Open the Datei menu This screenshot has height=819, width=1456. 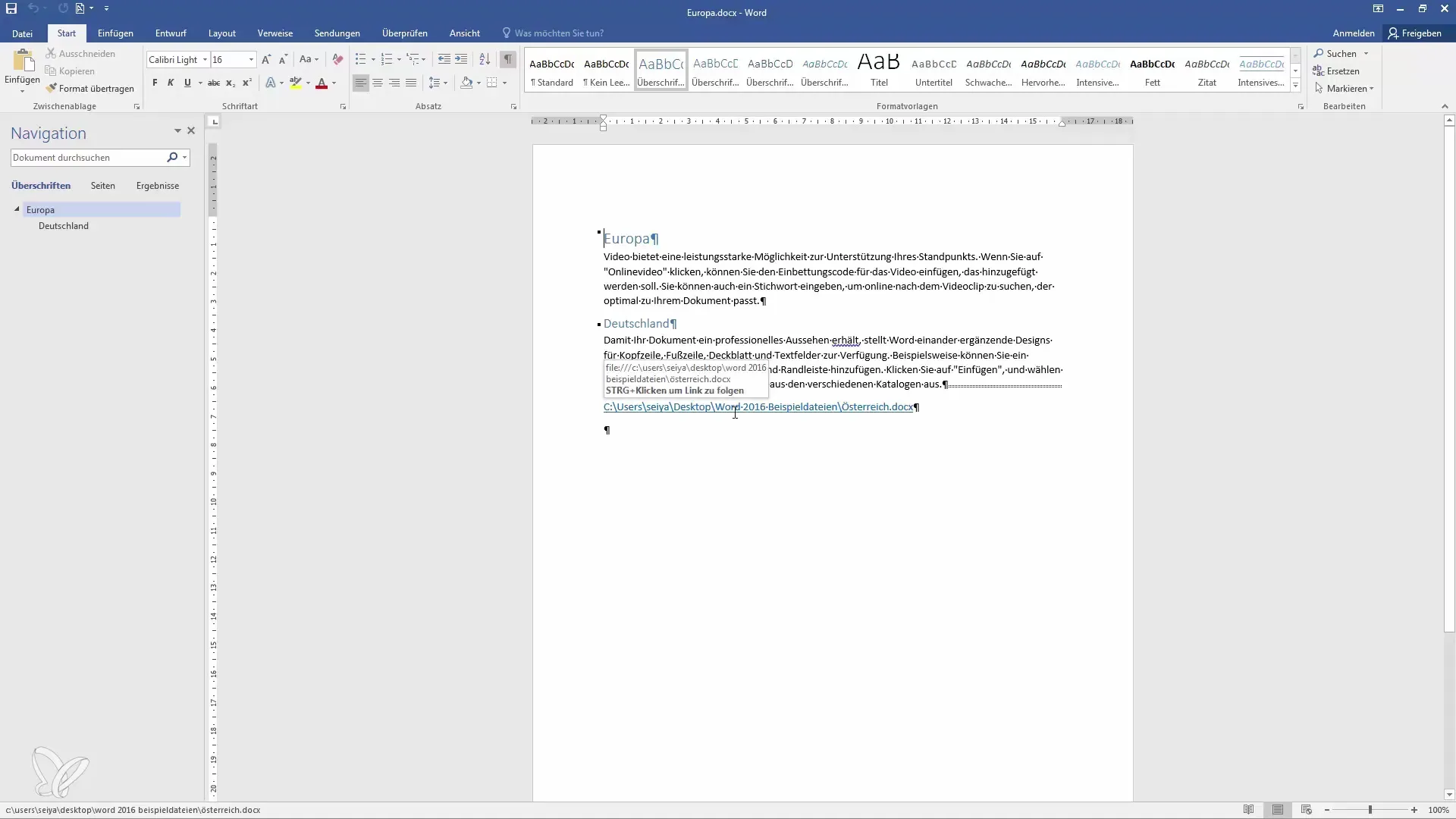(x=22, y=33)
